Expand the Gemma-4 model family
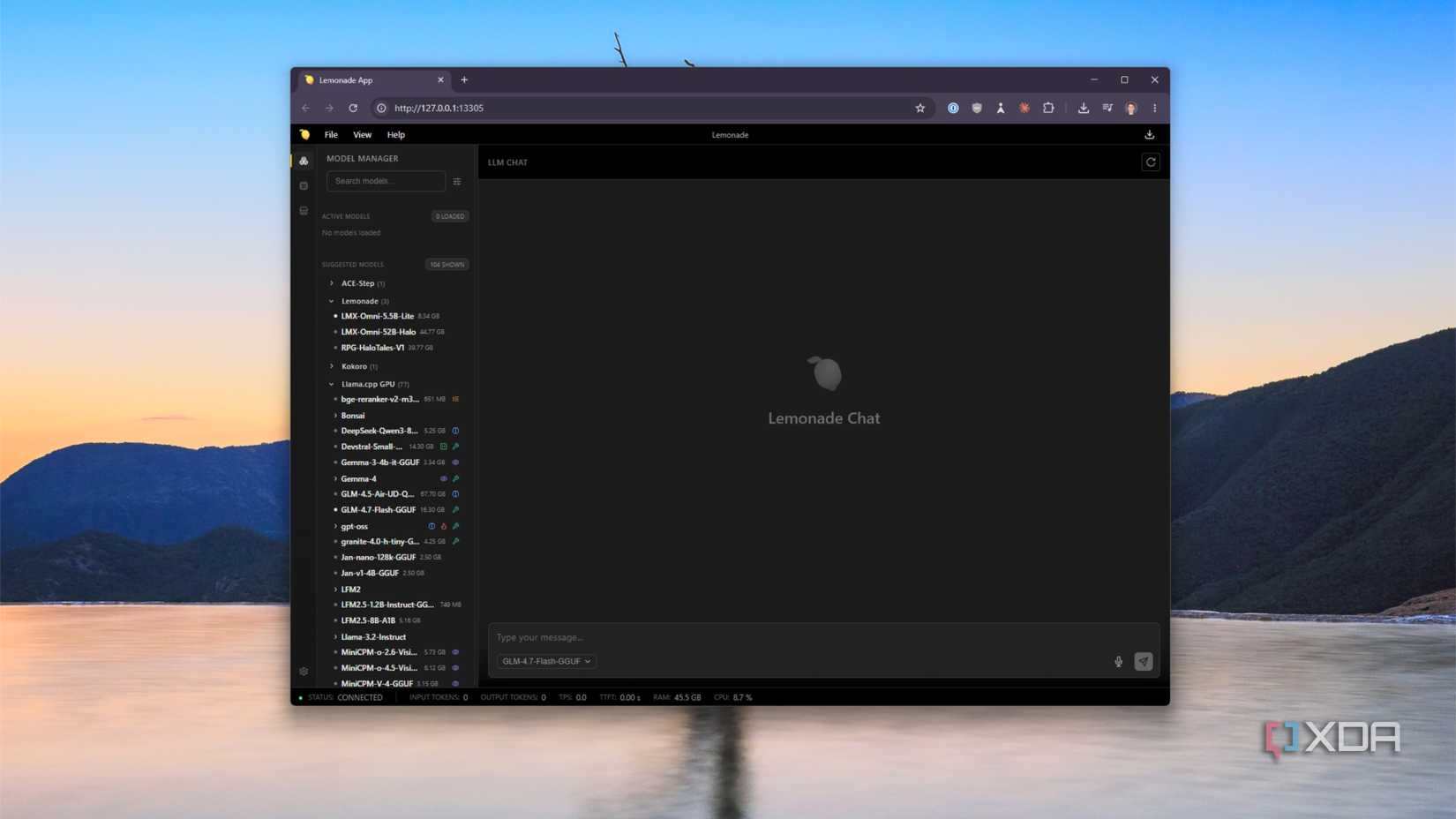Viewport: 1456px width, 819px height. click(335, 478)
